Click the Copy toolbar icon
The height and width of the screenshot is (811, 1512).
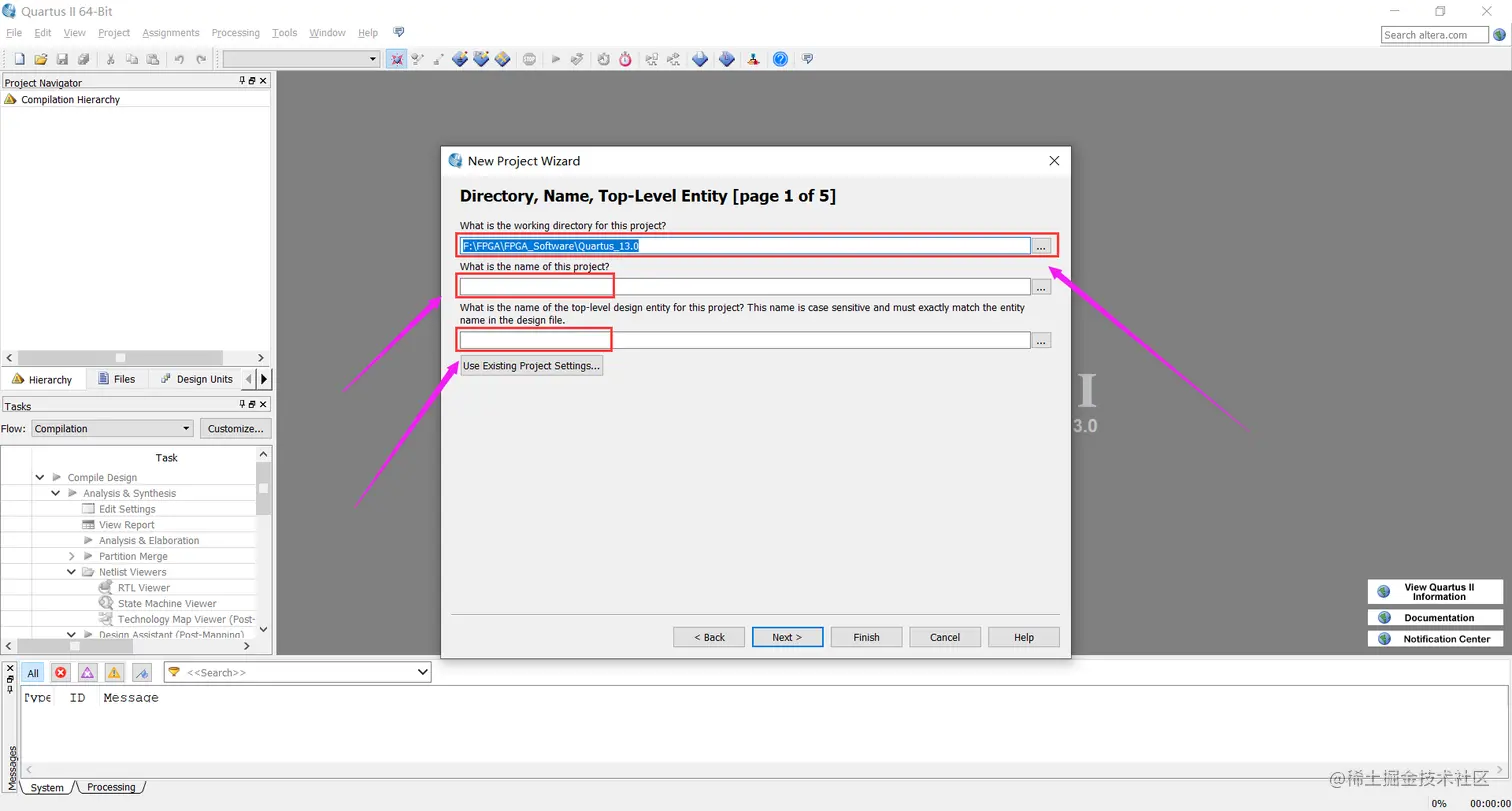tap(131, 59)
